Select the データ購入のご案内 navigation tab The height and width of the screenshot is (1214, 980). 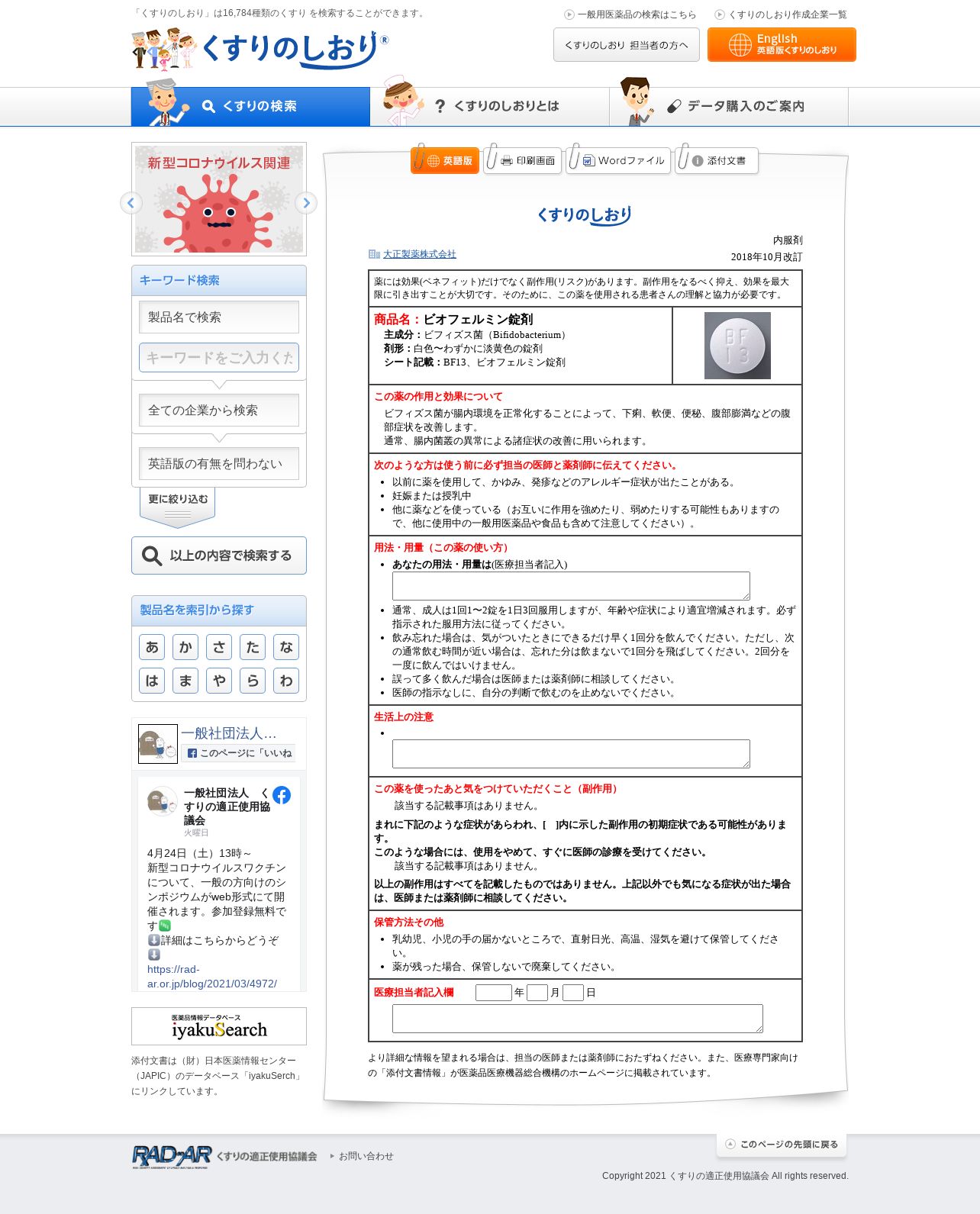[x=729, y=106]
